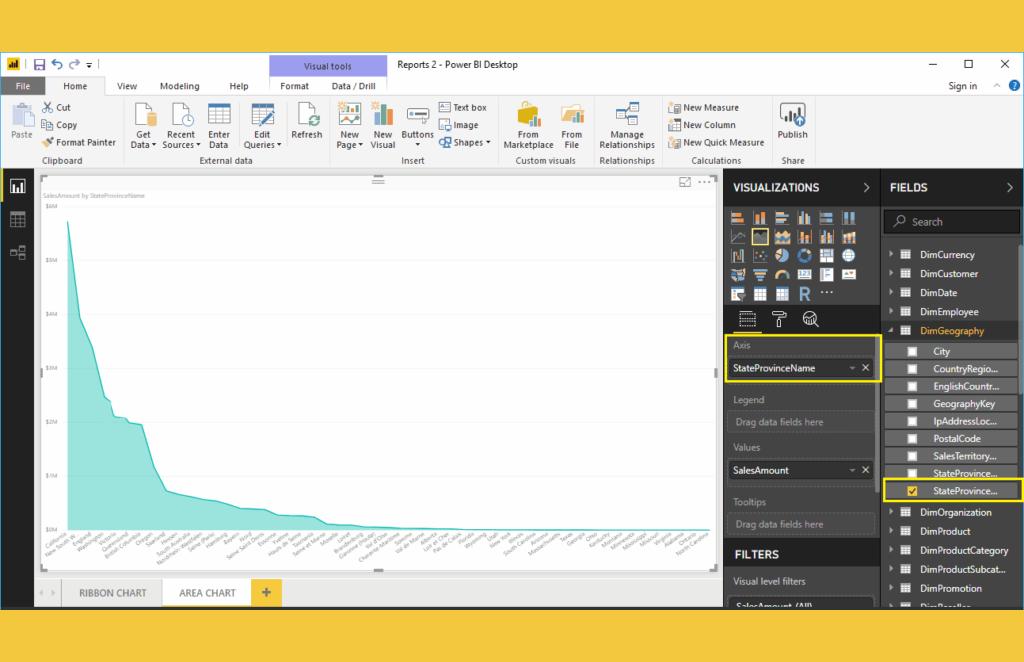Switch to Model relationships view in sidebar

click(x=18, y=253)
